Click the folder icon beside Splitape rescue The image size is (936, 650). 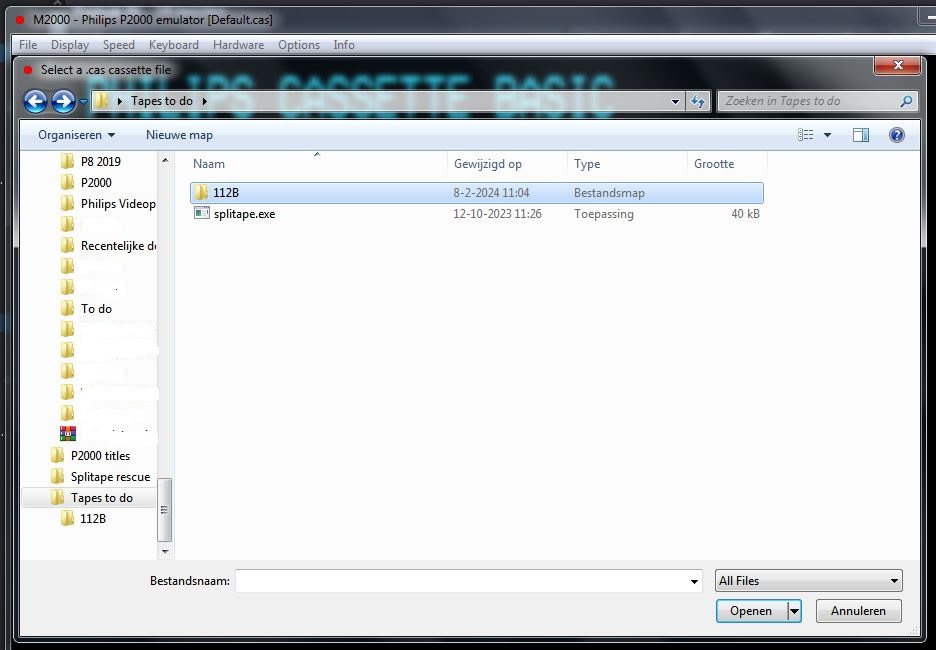tap(57, 476)
